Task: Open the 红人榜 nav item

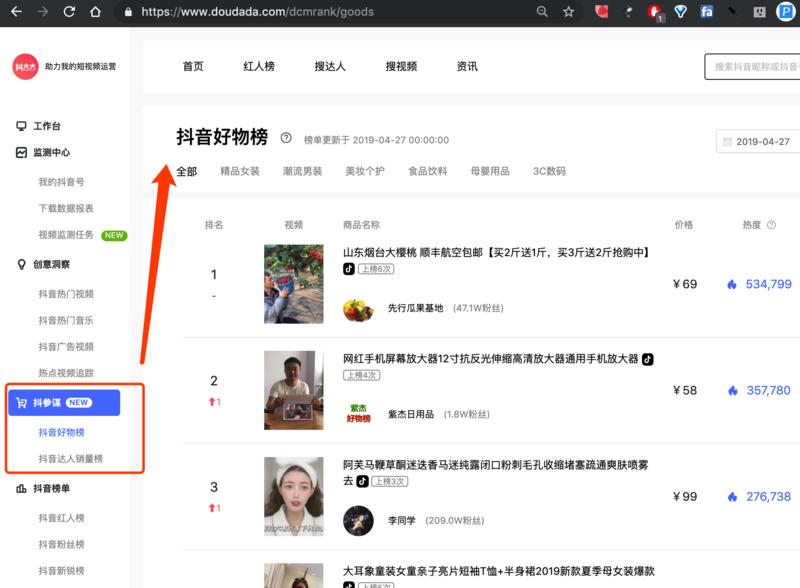Action: click(259, 66)
